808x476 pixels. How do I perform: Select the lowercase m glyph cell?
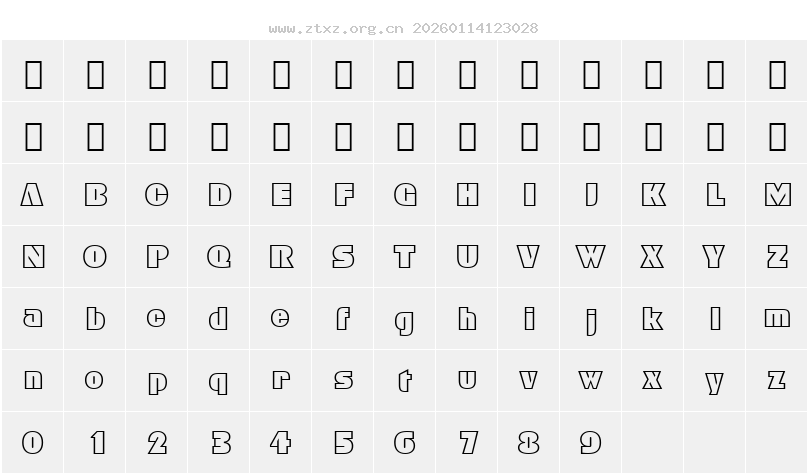click(777, 319)
